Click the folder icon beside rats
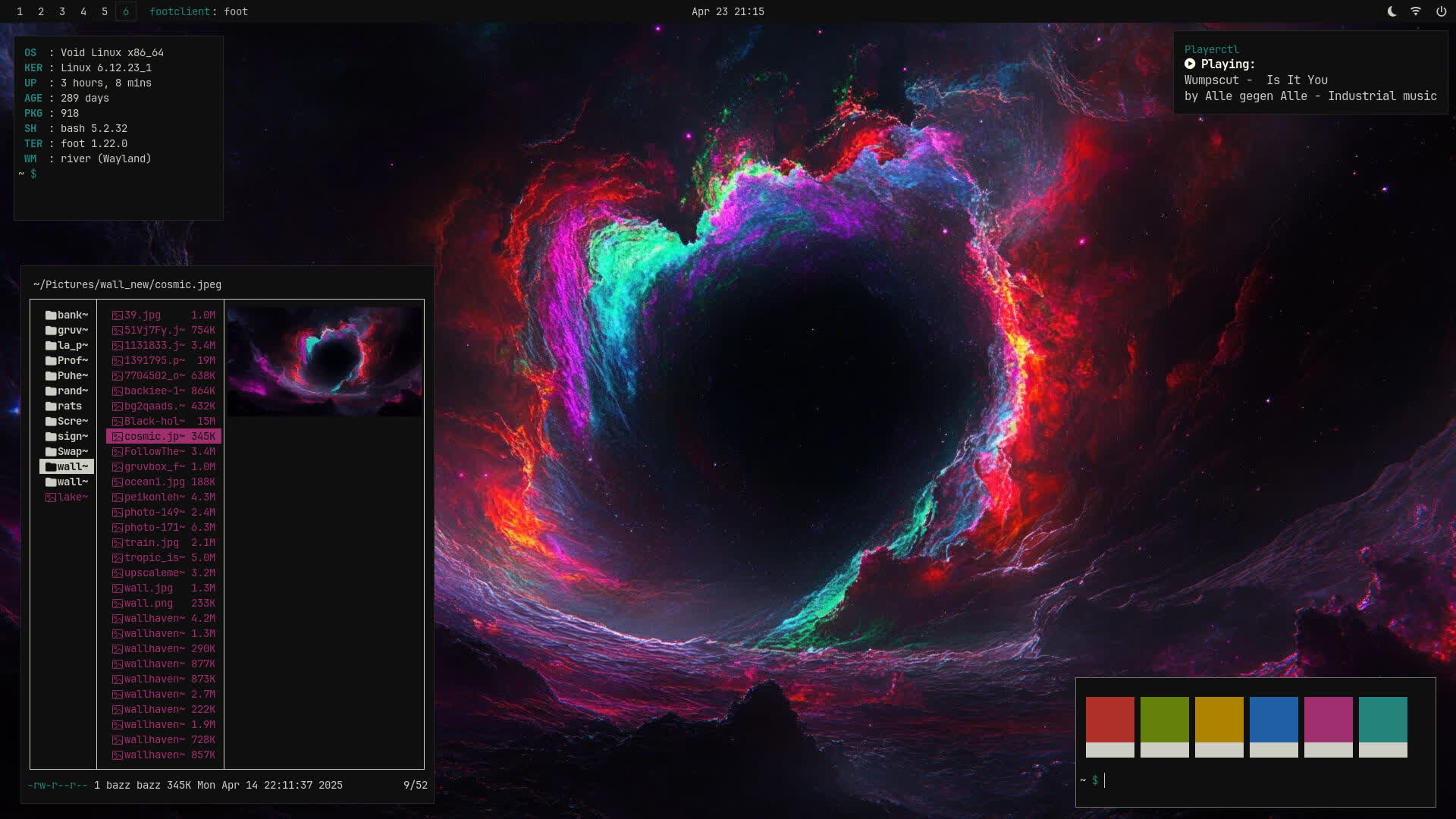The image size is (1456, 819). (x=51, y=406)
